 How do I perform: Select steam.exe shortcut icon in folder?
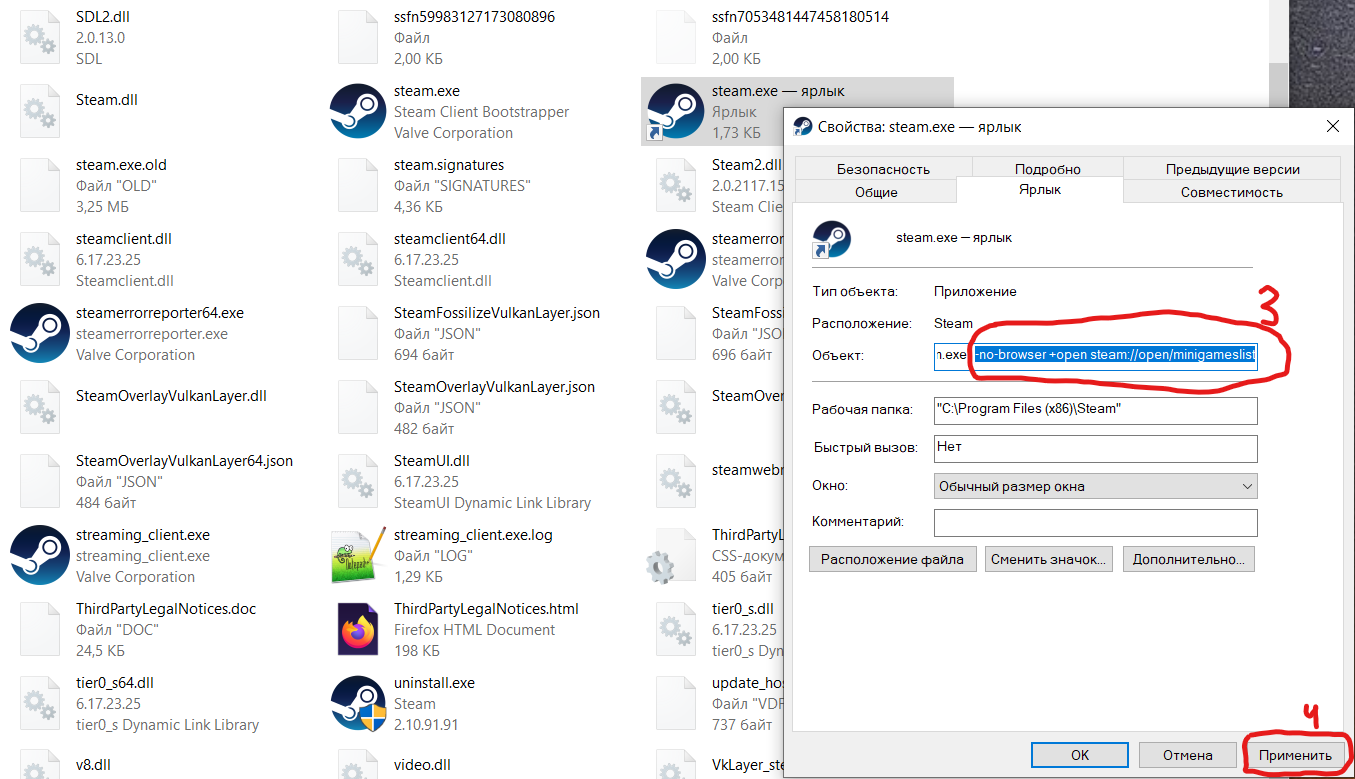point(676,111)
